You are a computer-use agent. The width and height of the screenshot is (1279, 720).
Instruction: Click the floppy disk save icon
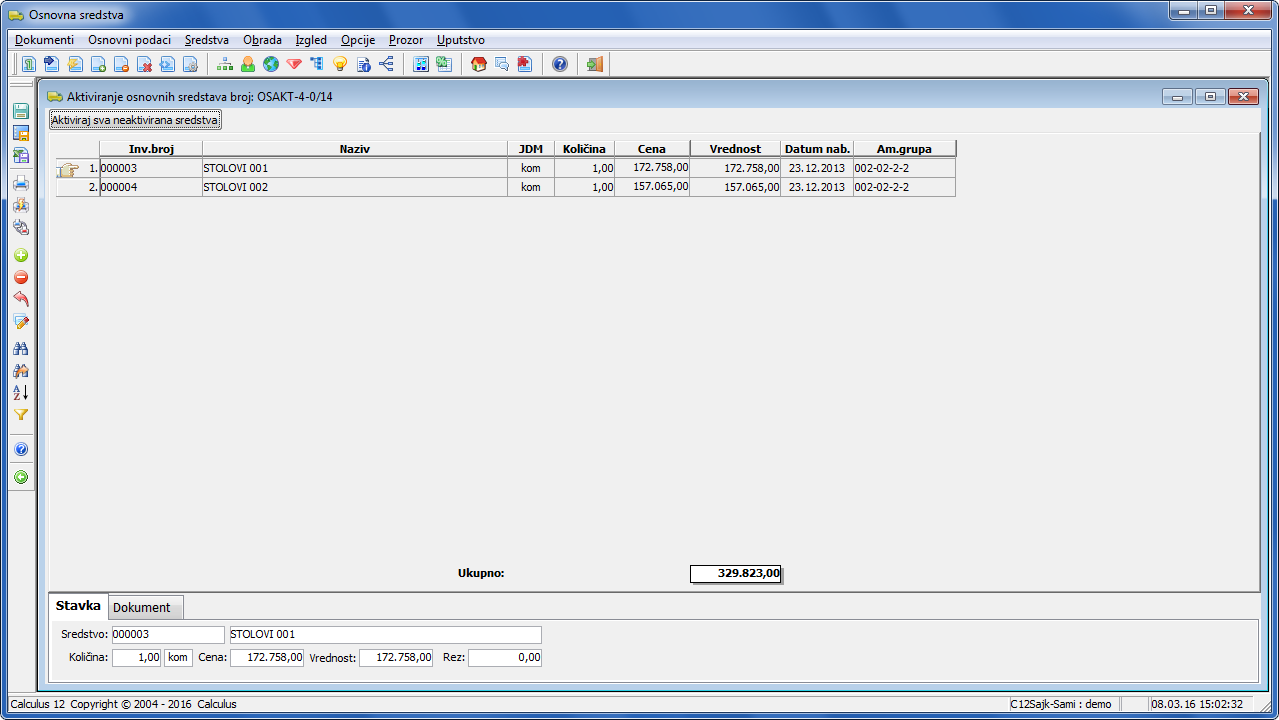pos(20,111)
